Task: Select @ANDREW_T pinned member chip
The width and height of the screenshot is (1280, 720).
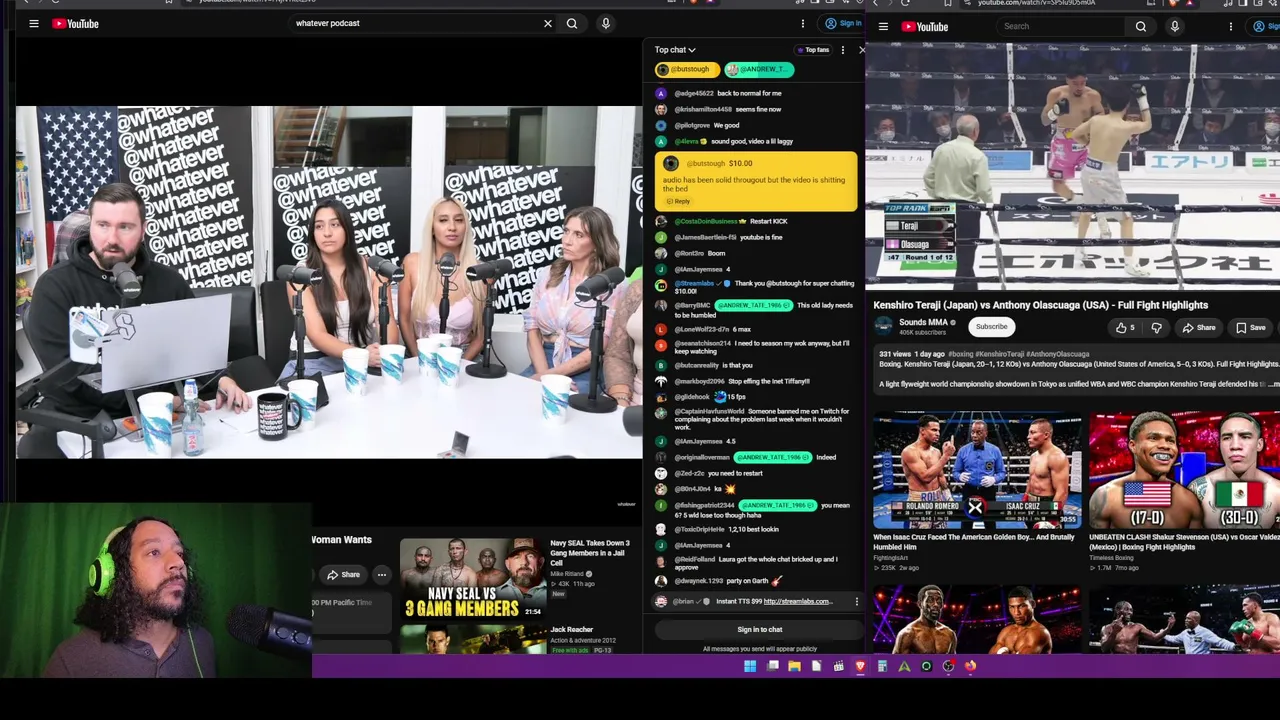Action: (759, 70)
